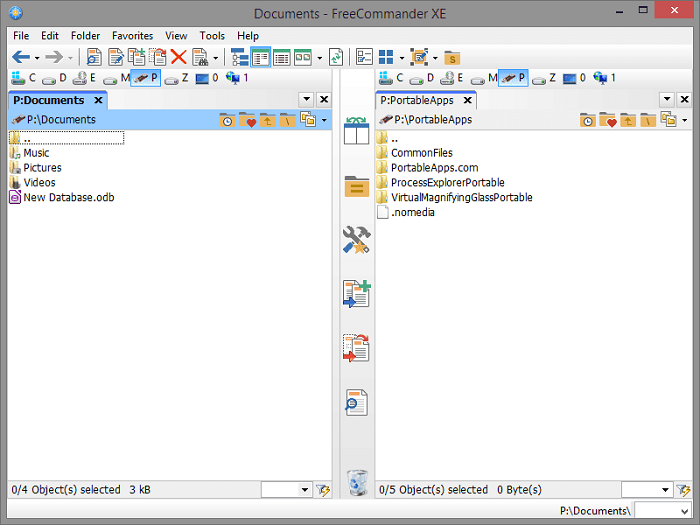Select the P:Documents tab

49,100
